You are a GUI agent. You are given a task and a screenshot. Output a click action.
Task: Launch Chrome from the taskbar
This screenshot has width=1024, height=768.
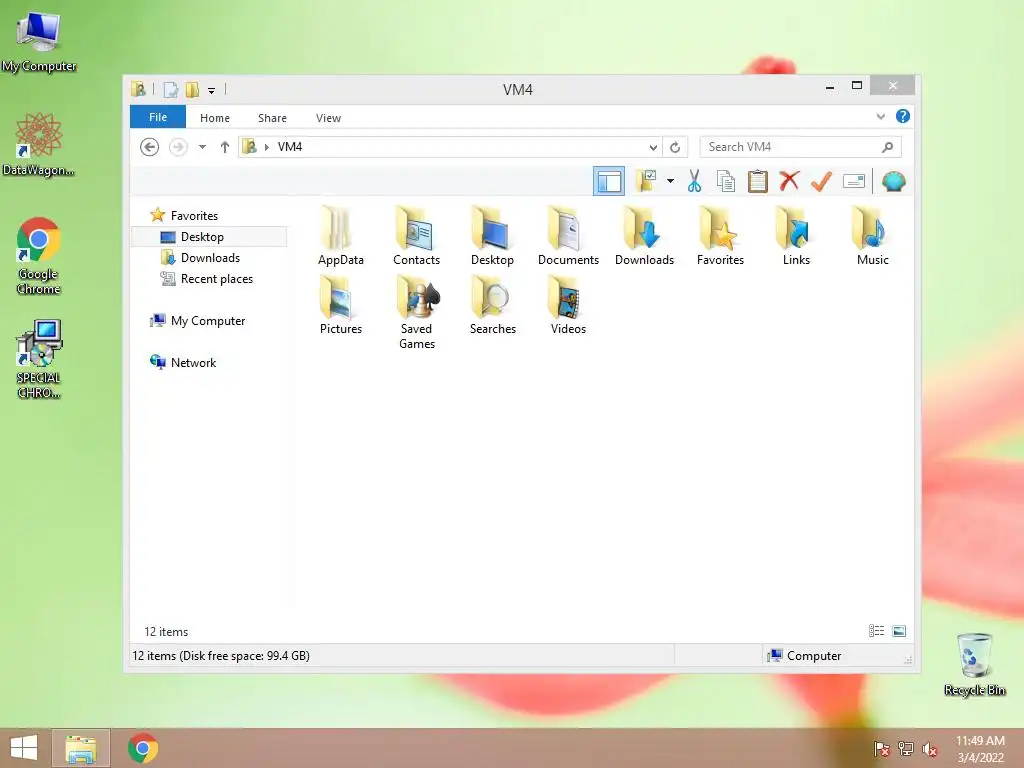(143, 748)
